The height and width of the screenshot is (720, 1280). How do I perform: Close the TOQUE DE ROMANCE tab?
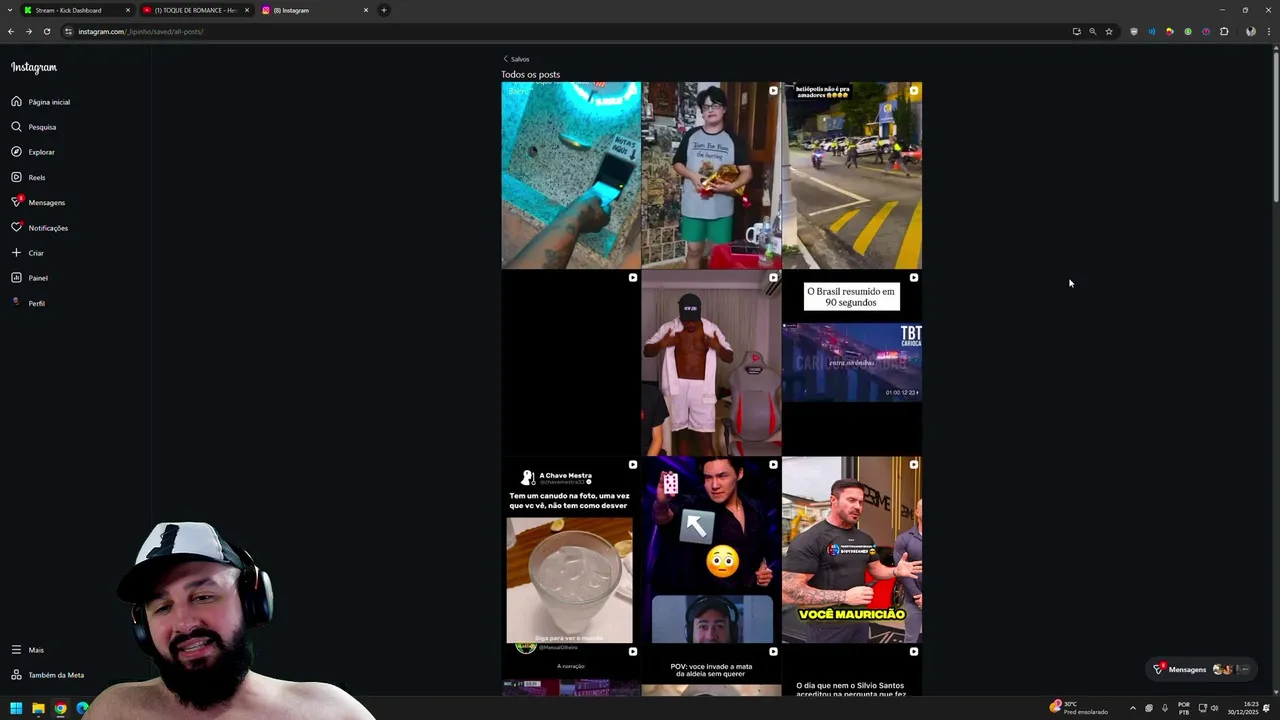pyautogui.click(x=247, y=10)
